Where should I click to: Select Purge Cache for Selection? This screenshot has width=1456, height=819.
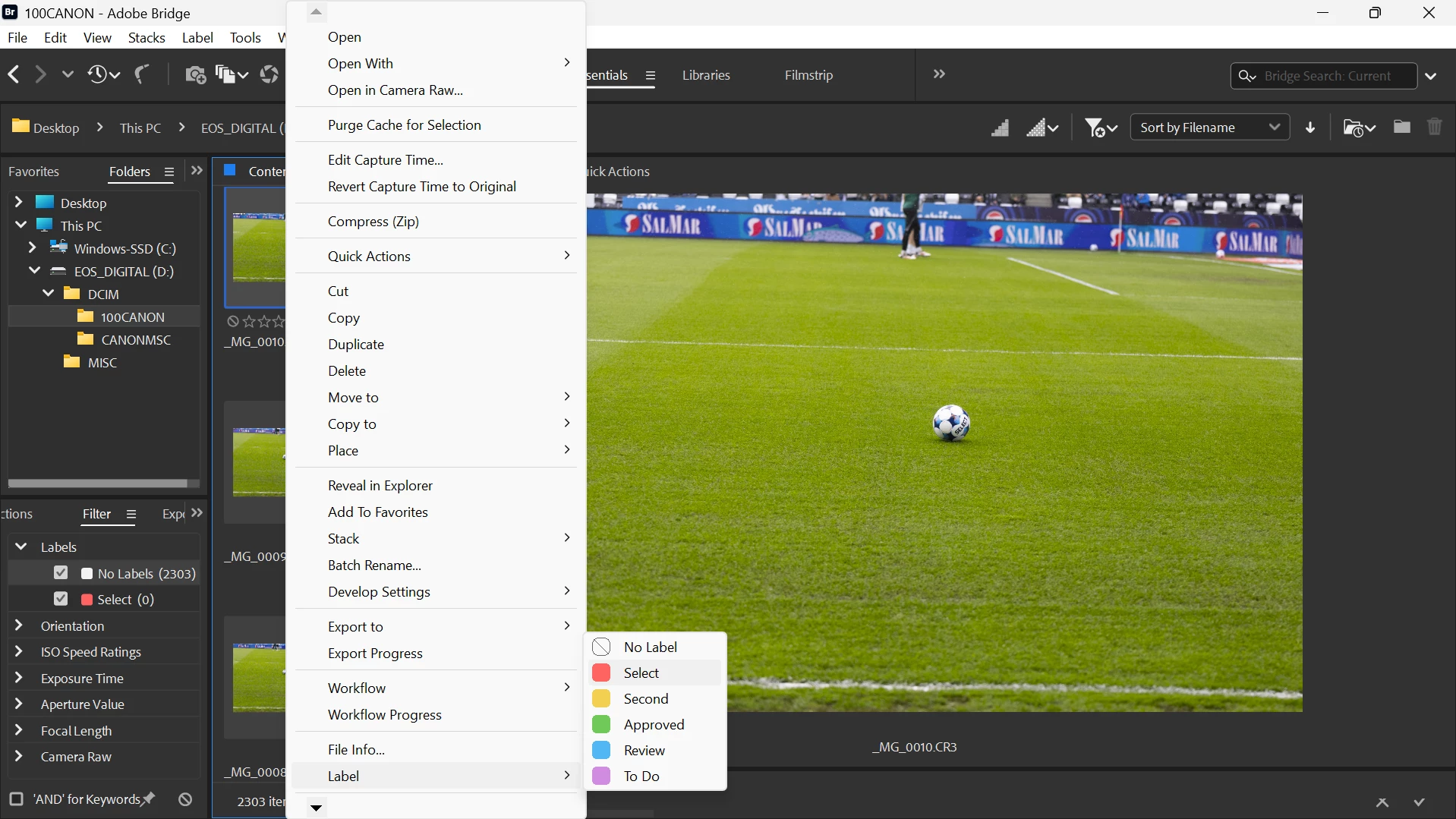pos(436,125)
